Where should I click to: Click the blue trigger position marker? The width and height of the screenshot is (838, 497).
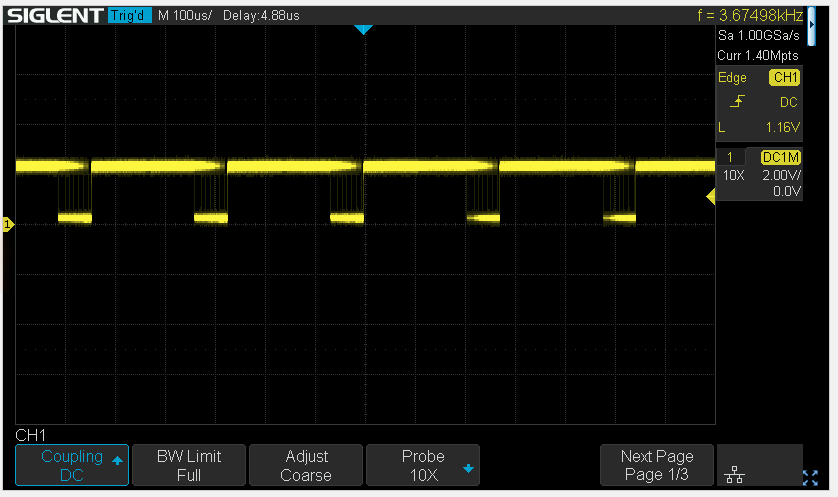(363, 30)
